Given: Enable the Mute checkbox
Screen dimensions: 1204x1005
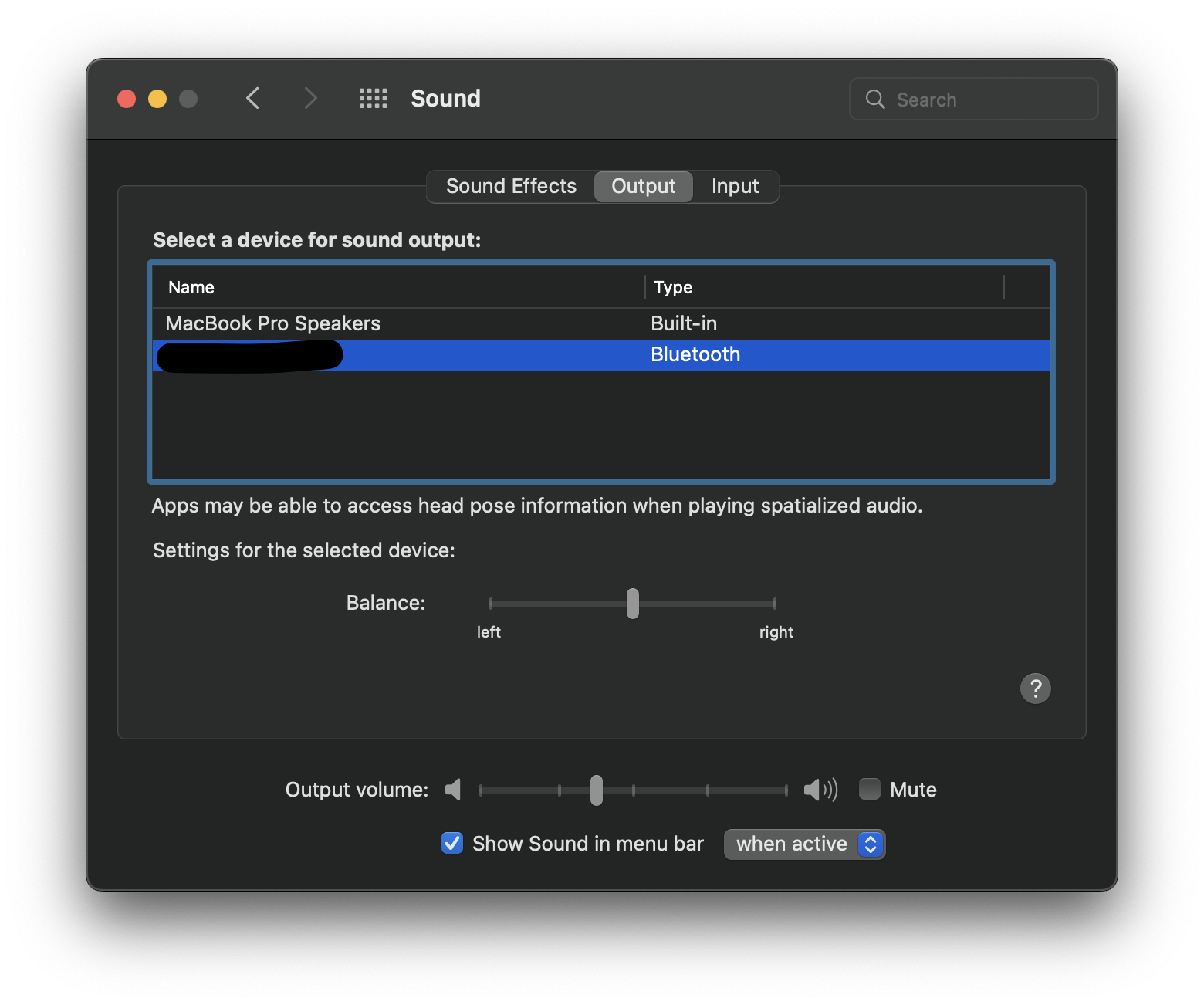Looking at the screenshot, I should 870,789.
